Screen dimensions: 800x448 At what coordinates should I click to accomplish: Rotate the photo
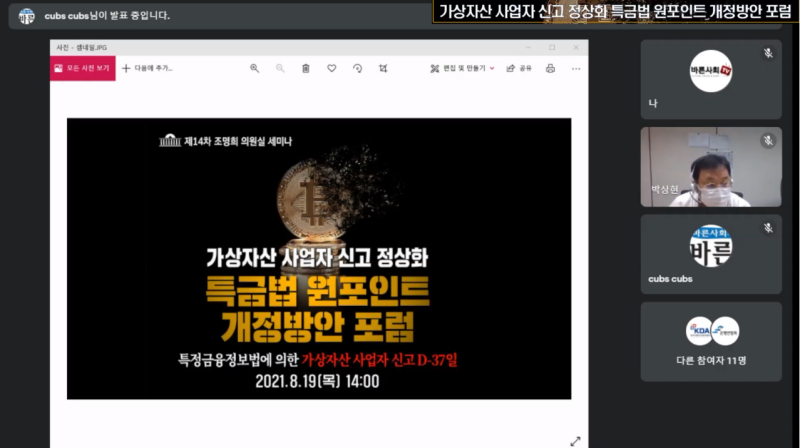[357, 68]
